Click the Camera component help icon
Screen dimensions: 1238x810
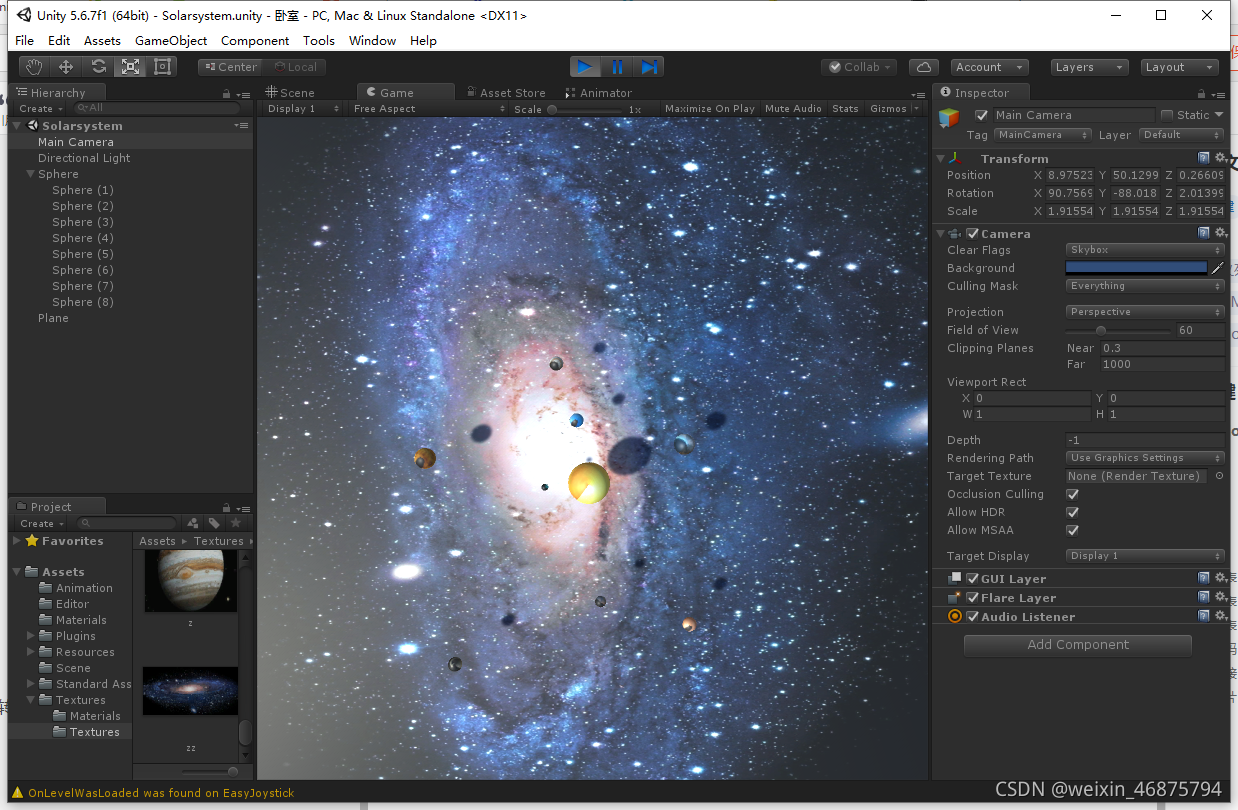click(x=1204, y=233)
